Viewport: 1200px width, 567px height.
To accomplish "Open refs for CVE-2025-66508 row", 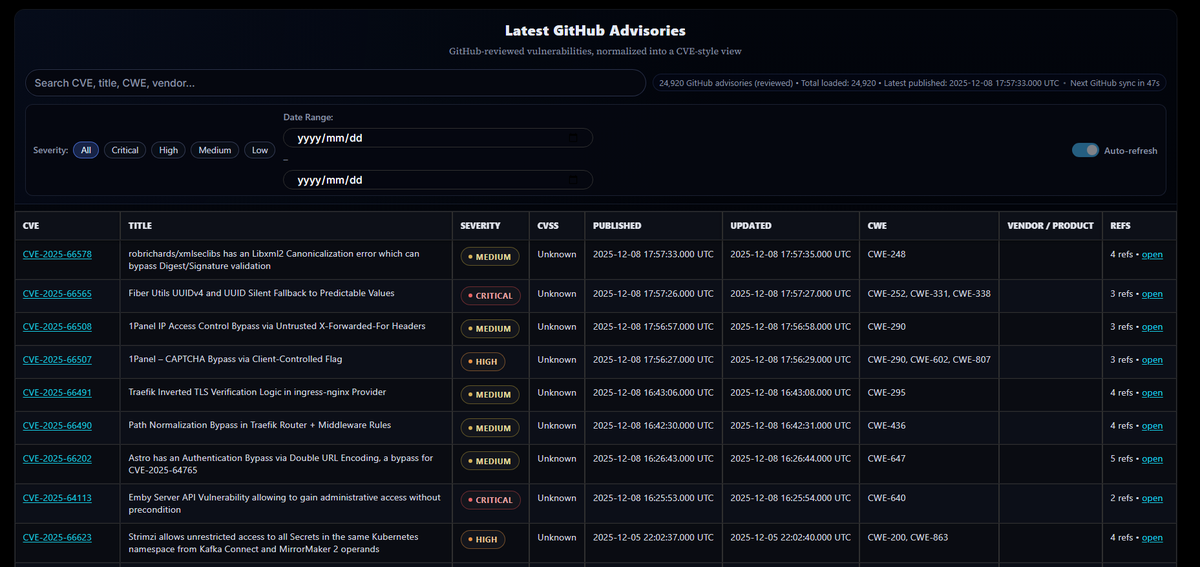I will pos(1152,327).
